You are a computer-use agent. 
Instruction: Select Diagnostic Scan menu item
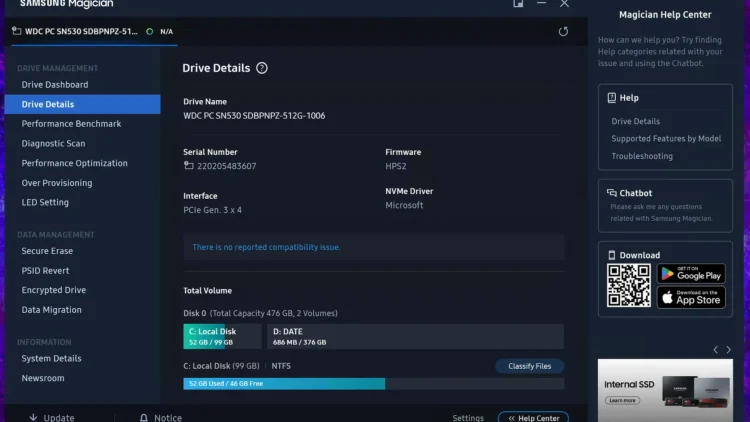[x=53, y=144]
